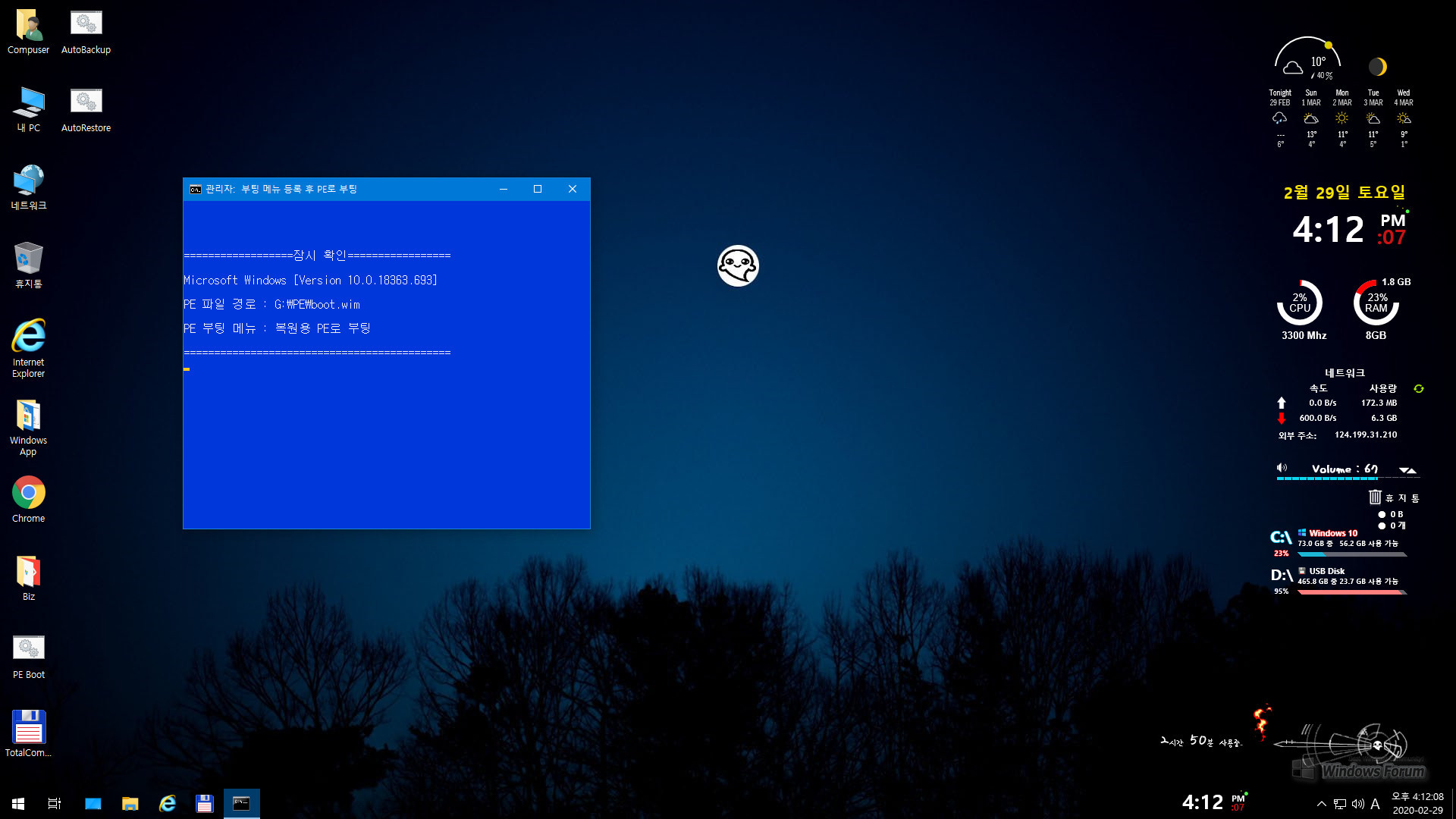This screenshot has height=819, width=1456.
Task: Open the taskbar date and time
Action: point(1417,804)
